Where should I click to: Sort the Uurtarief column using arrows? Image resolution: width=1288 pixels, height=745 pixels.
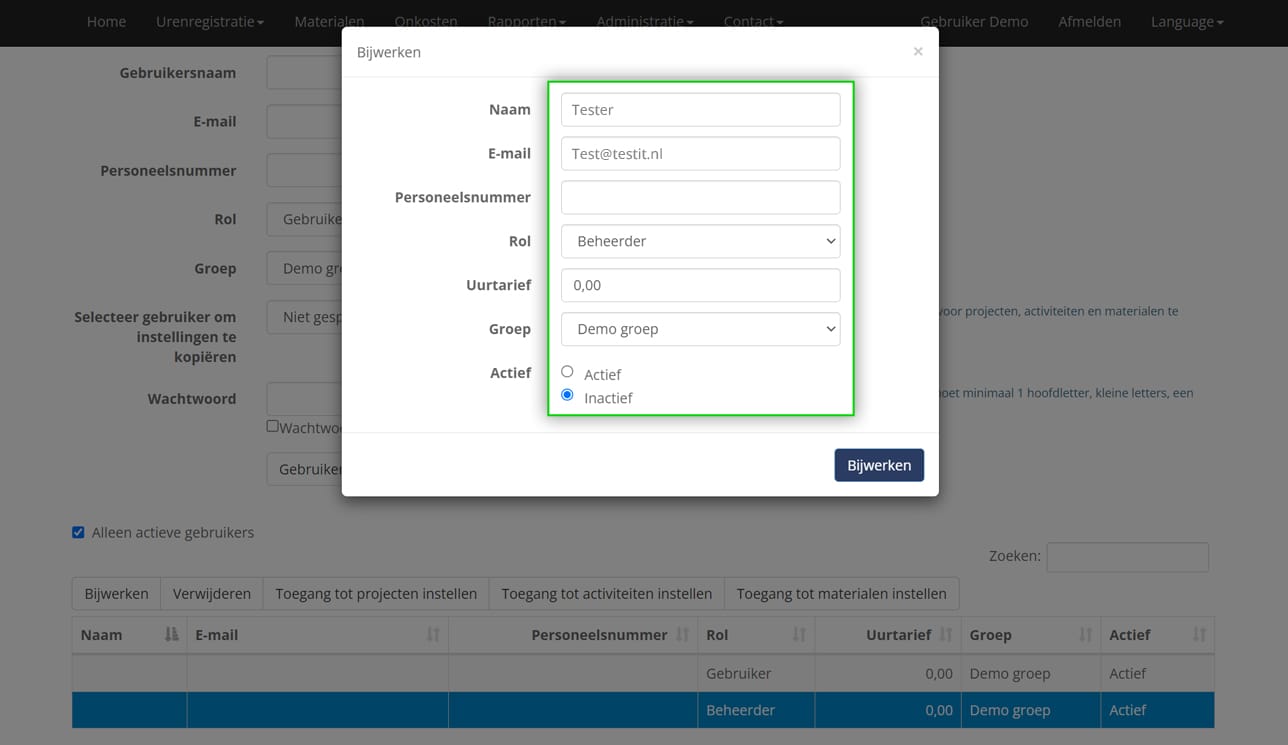tap(946, 635)
